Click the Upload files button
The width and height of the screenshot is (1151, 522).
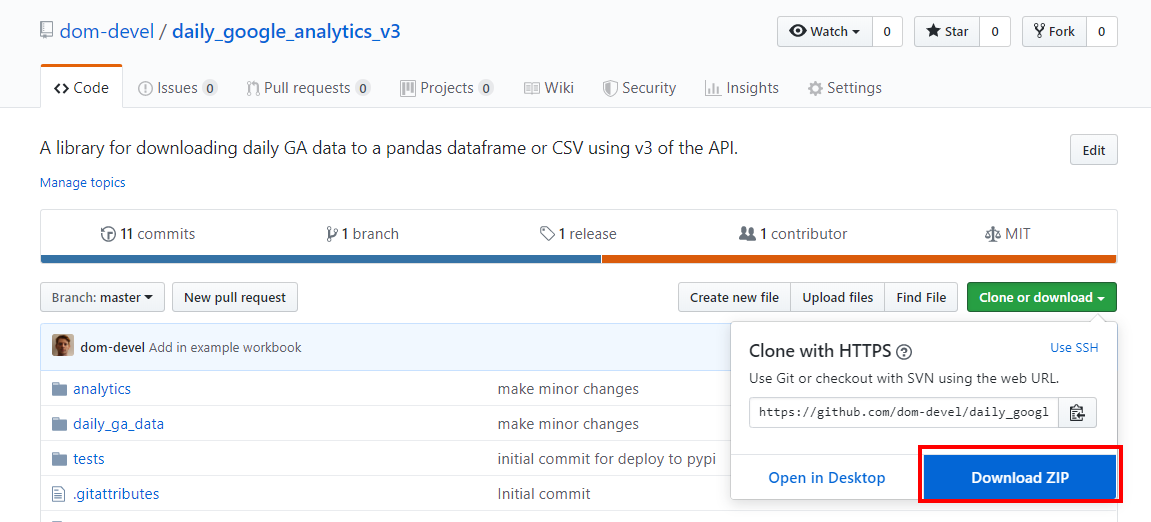click(838, 297)
